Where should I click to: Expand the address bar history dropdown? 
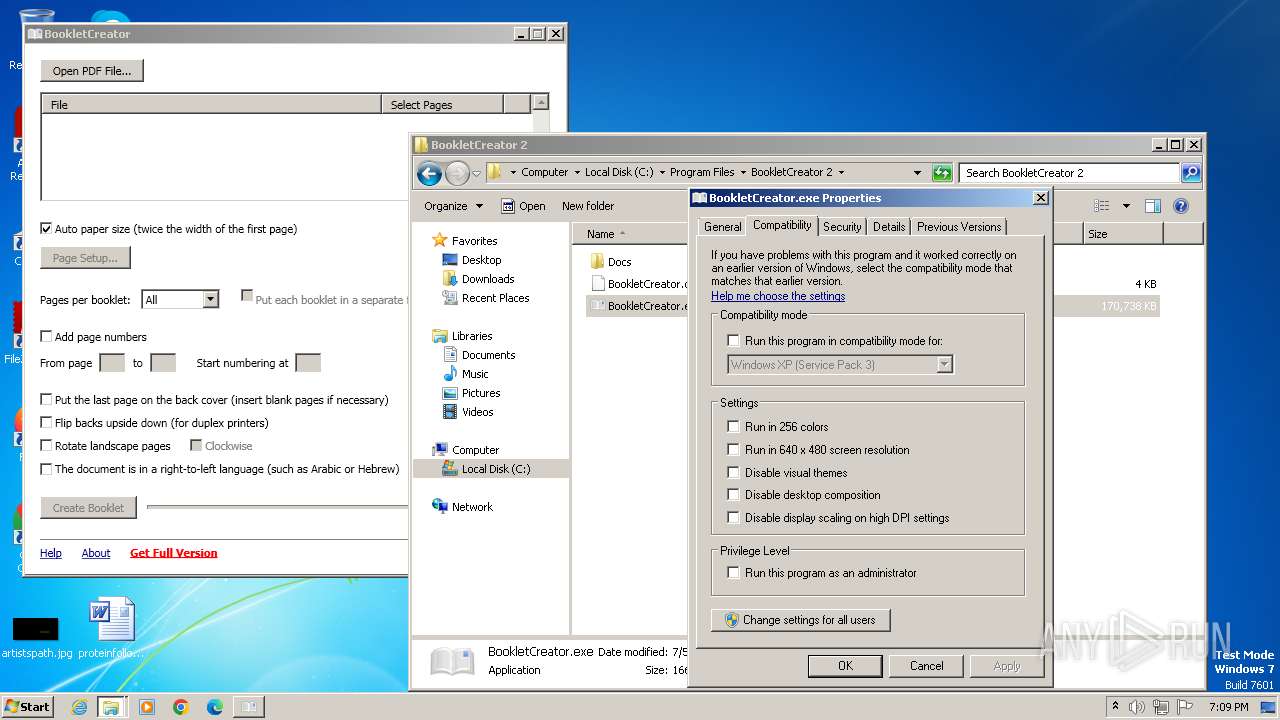coord(917,173)
